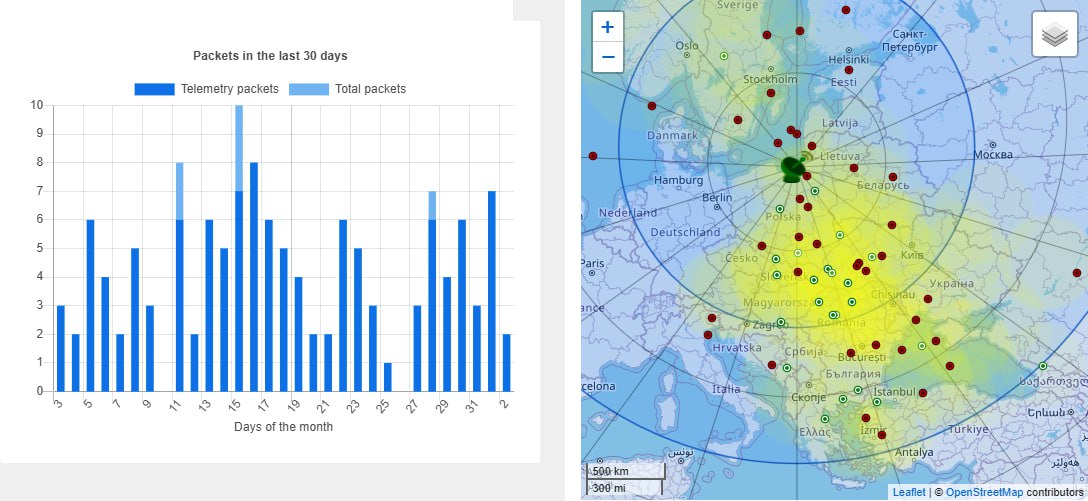
Task: Open the Leaflet attribution link
Action: (908, 492)
